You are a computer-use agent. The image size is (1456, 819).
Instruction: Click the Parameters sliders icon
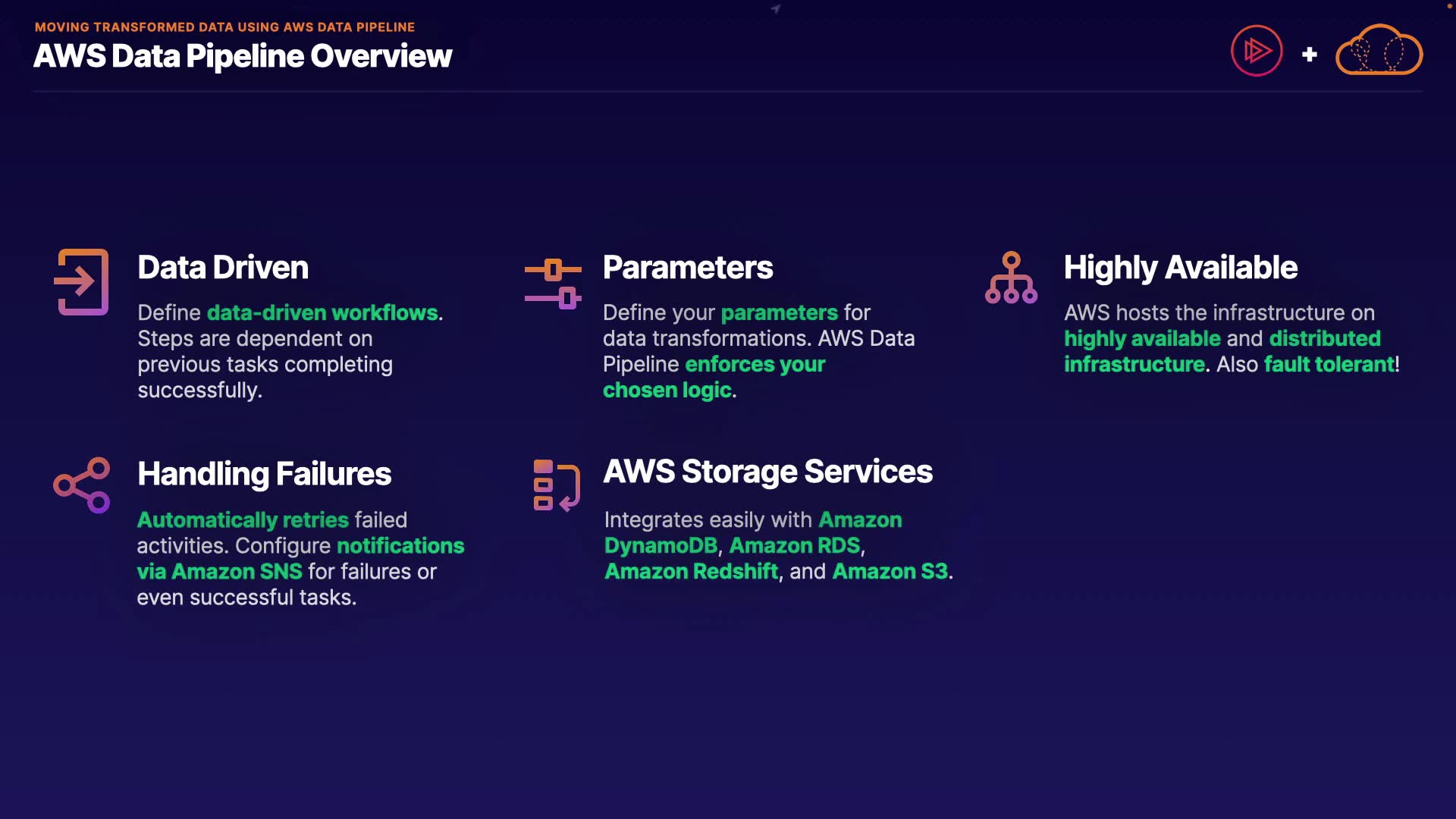(553, 284)
